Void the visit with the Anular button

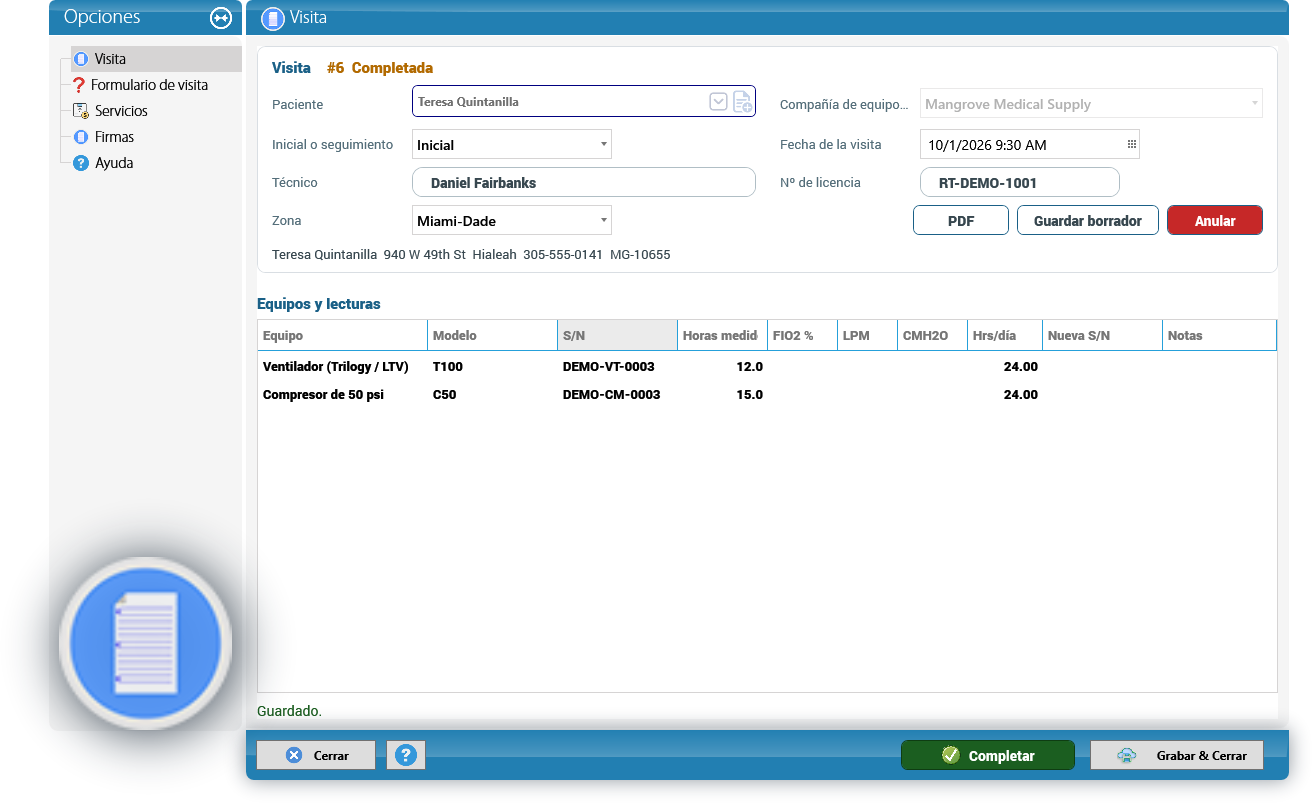pos(1215,220)
